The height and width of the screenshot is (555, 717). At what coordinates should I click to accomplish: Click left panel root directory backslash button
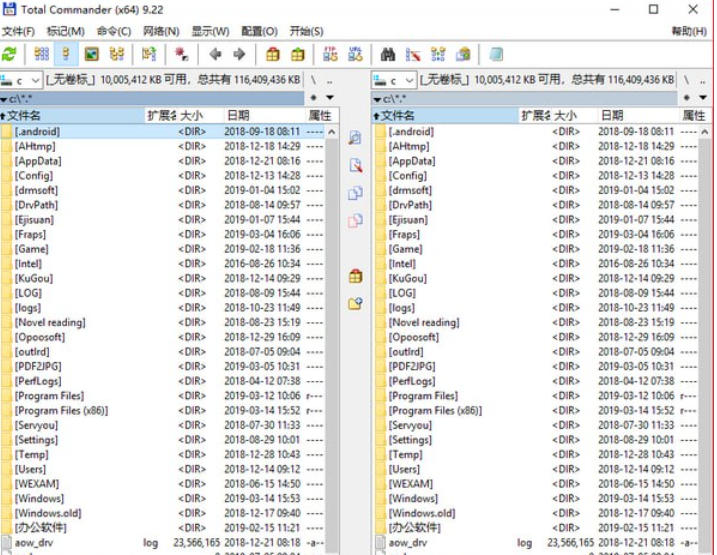click(x=313, y=80)
